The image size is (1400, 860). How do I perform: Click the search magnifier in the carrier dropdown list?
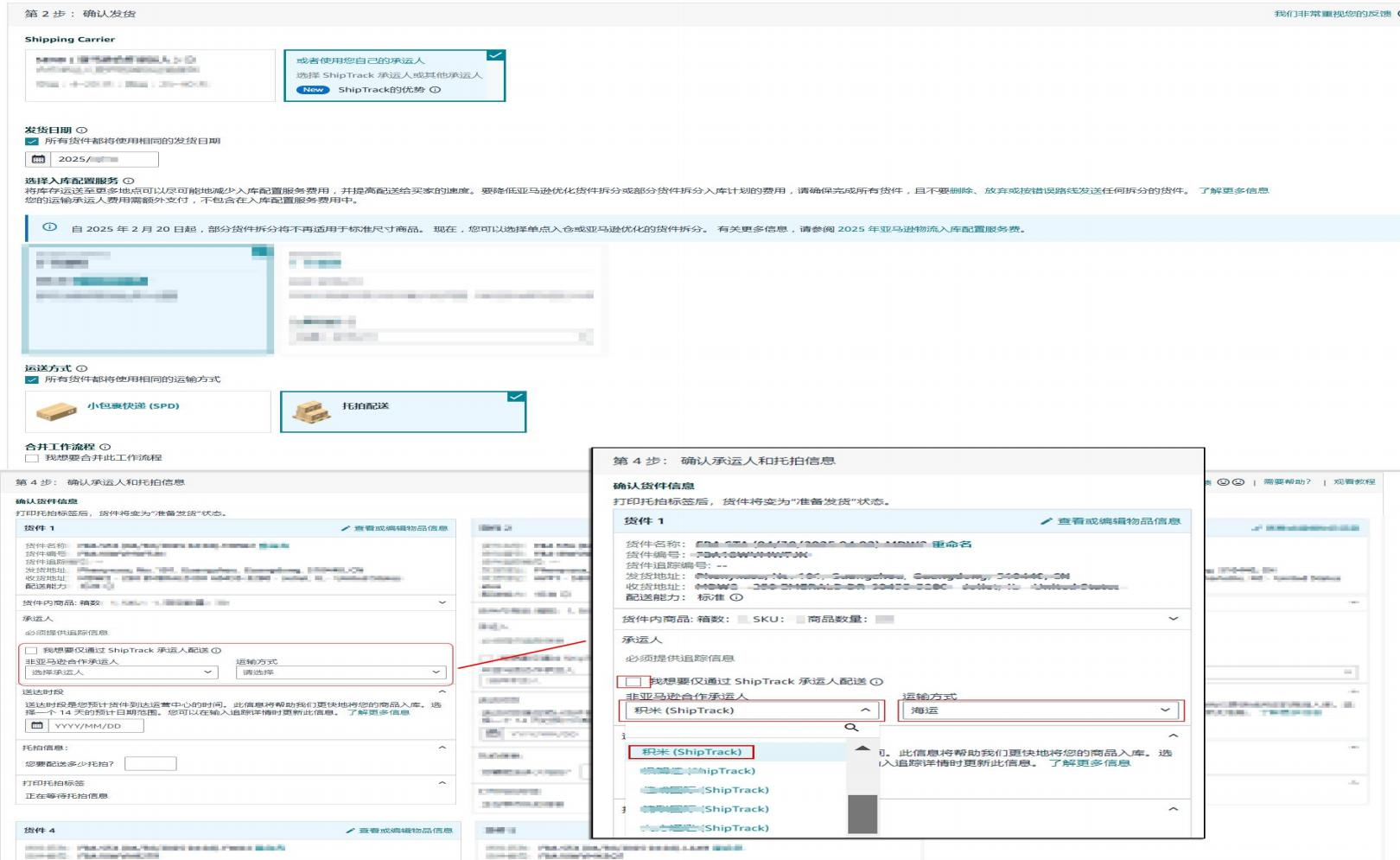point(851,728)
